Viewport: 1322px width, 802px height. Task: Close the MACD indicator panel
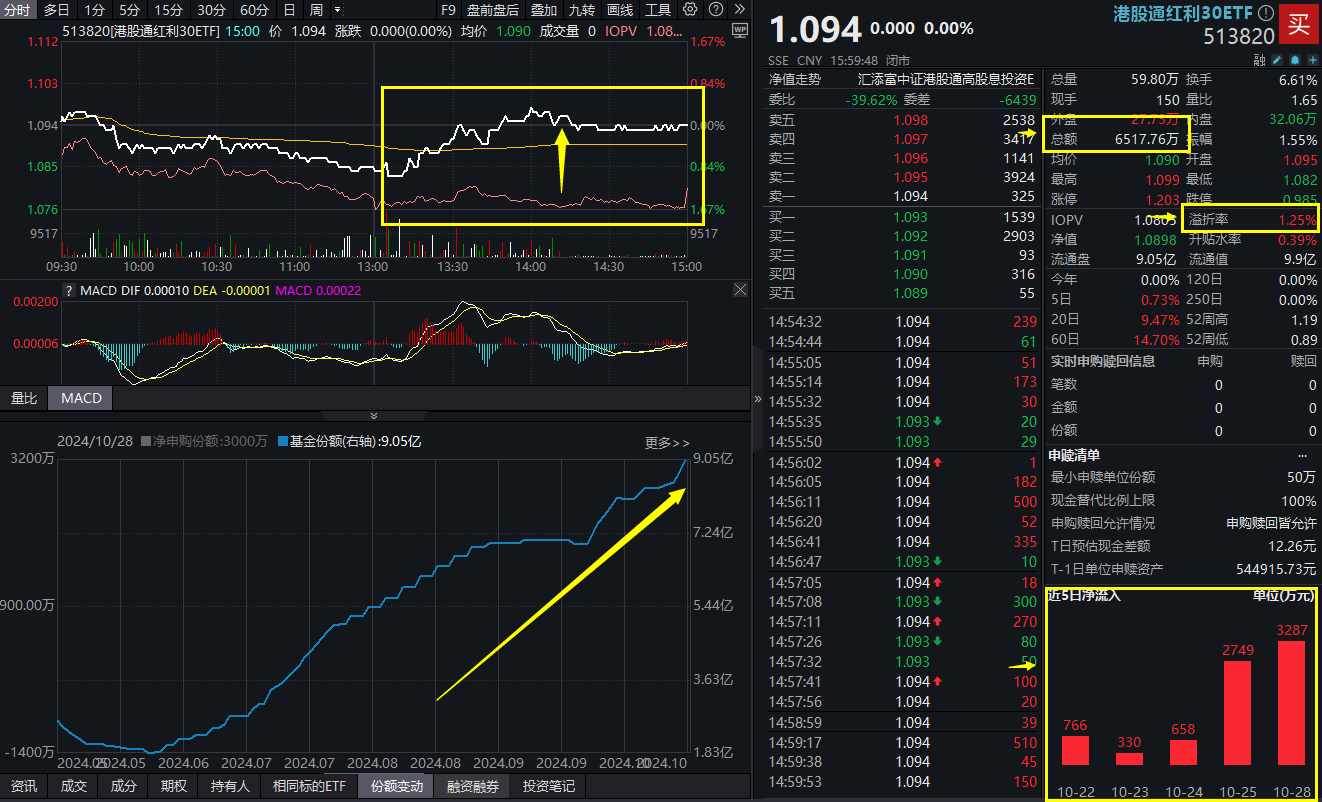click(740, 290)
